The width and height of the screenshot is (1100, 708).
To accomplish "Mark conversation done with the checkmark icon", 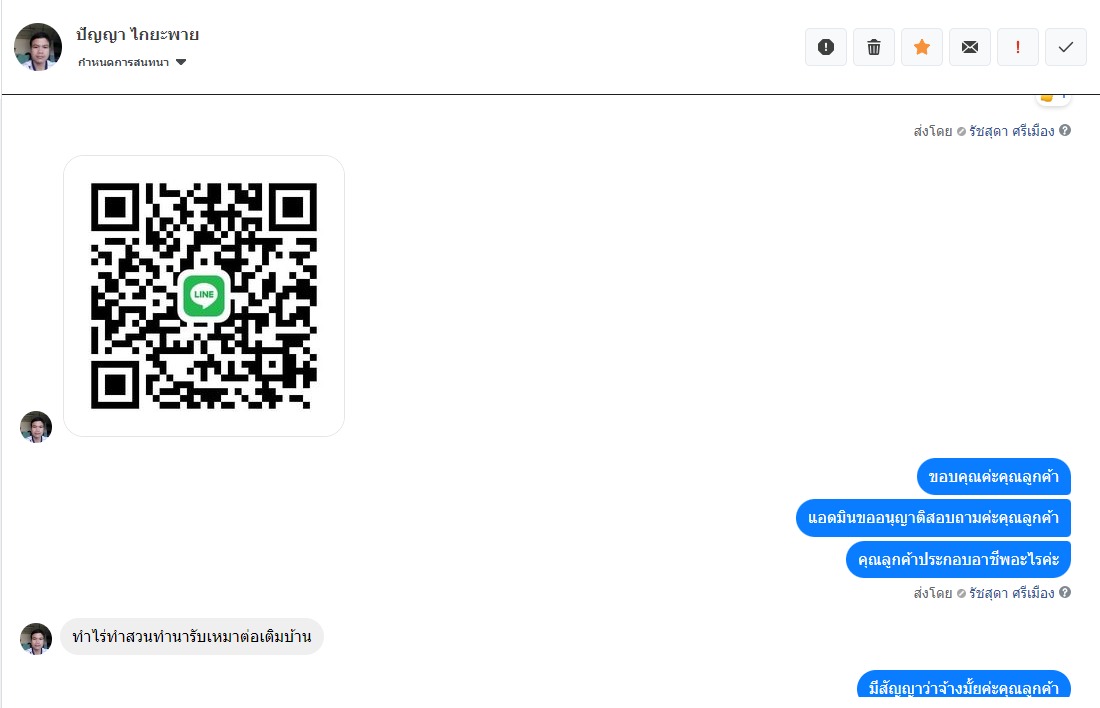I will click(1066, 47).
